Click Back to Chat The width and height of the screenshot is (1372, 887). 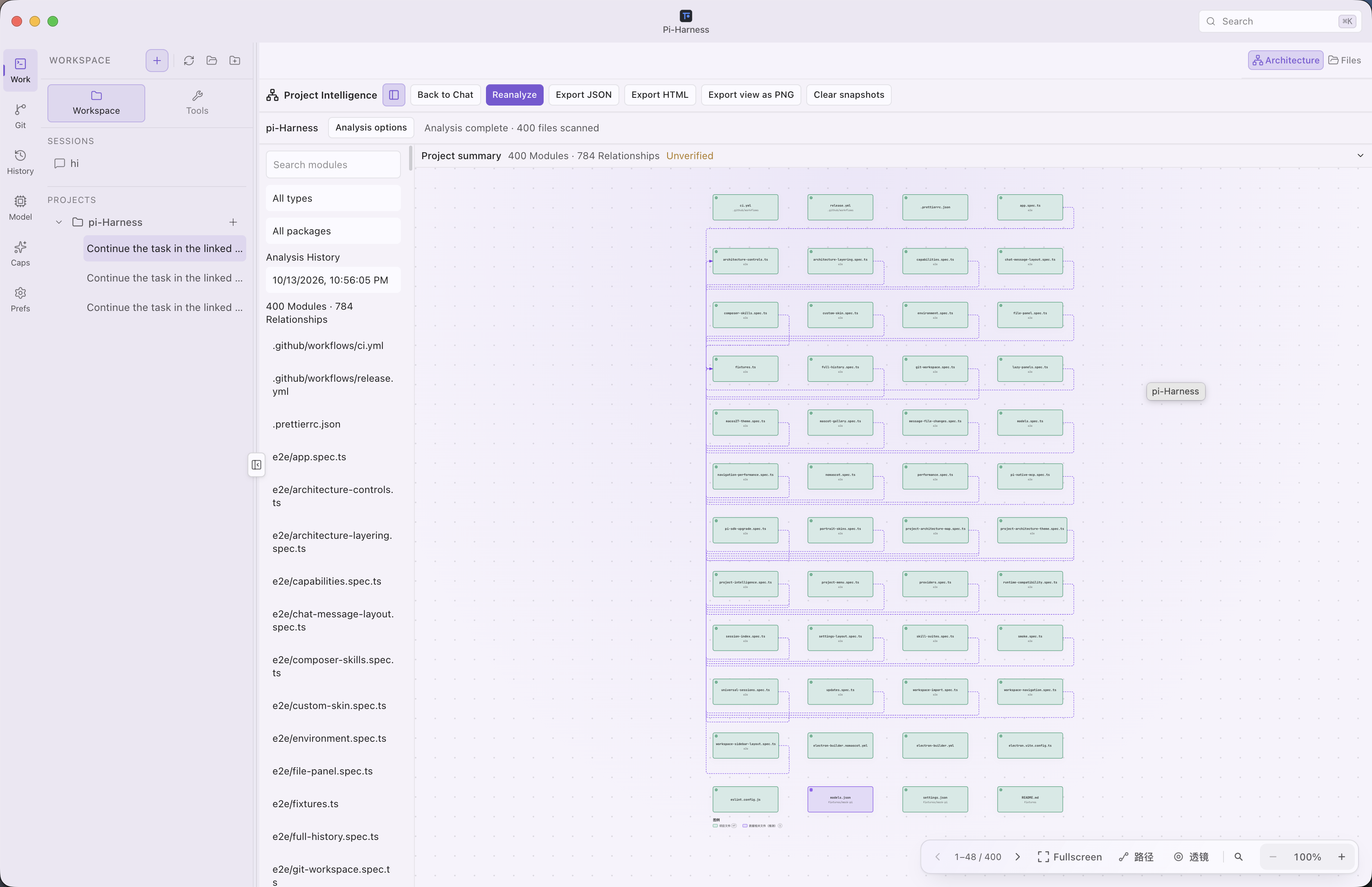point(445,95)
